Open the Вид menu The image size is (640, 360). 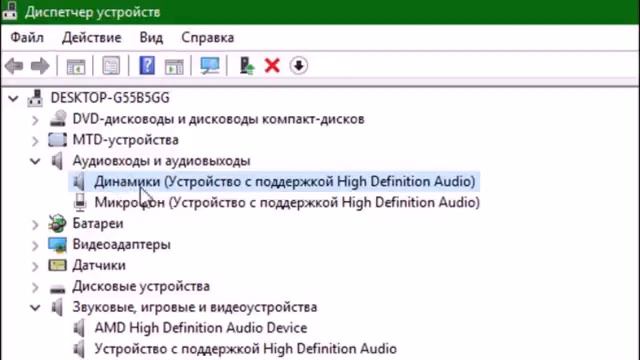coord(151,38)
